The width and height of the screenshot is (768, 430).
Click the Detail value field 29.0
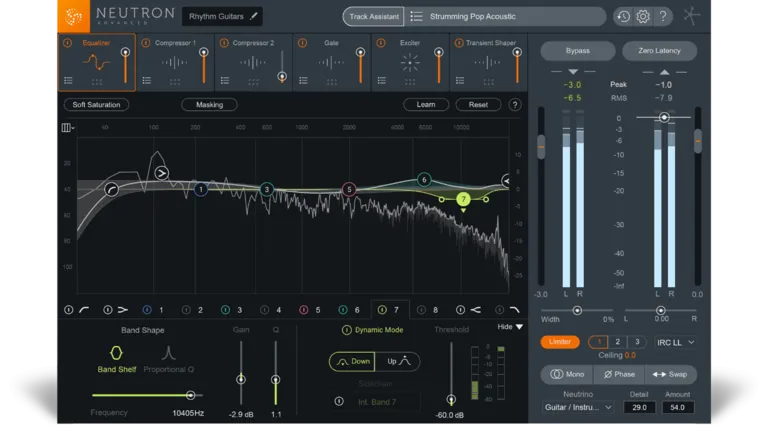(x=639, y=407)
